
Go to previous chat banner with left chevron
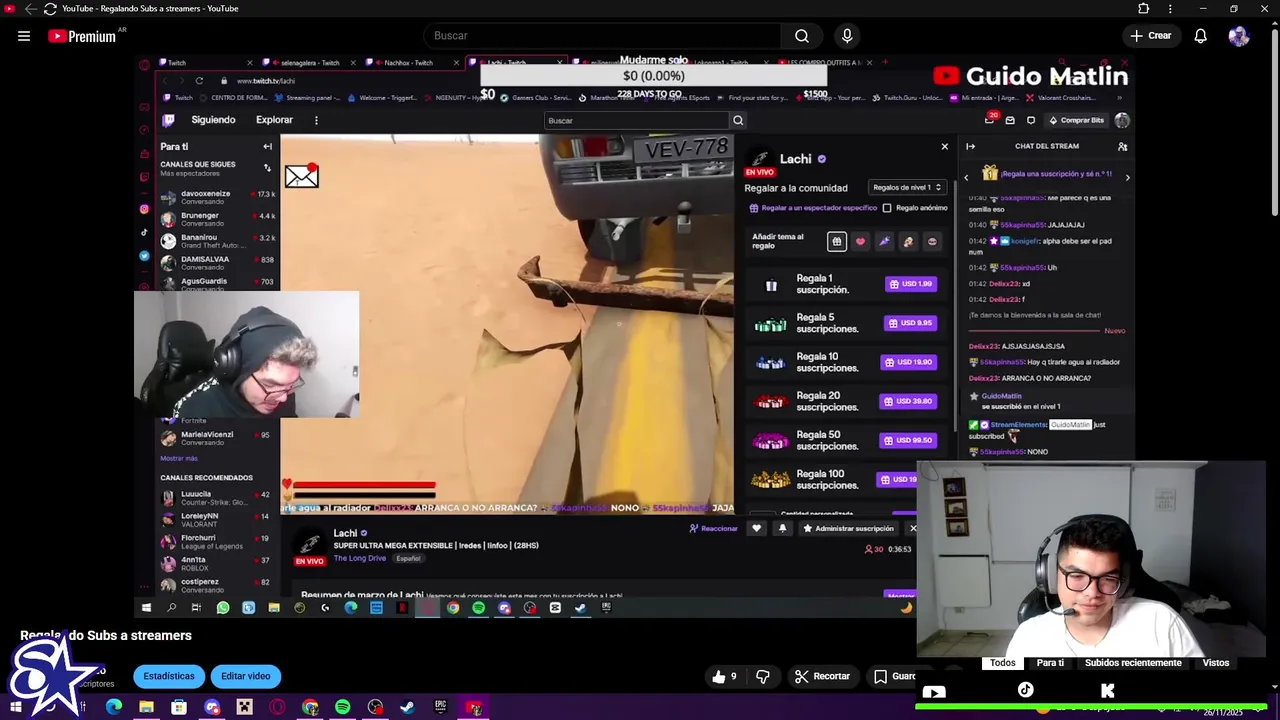[966, 177]
